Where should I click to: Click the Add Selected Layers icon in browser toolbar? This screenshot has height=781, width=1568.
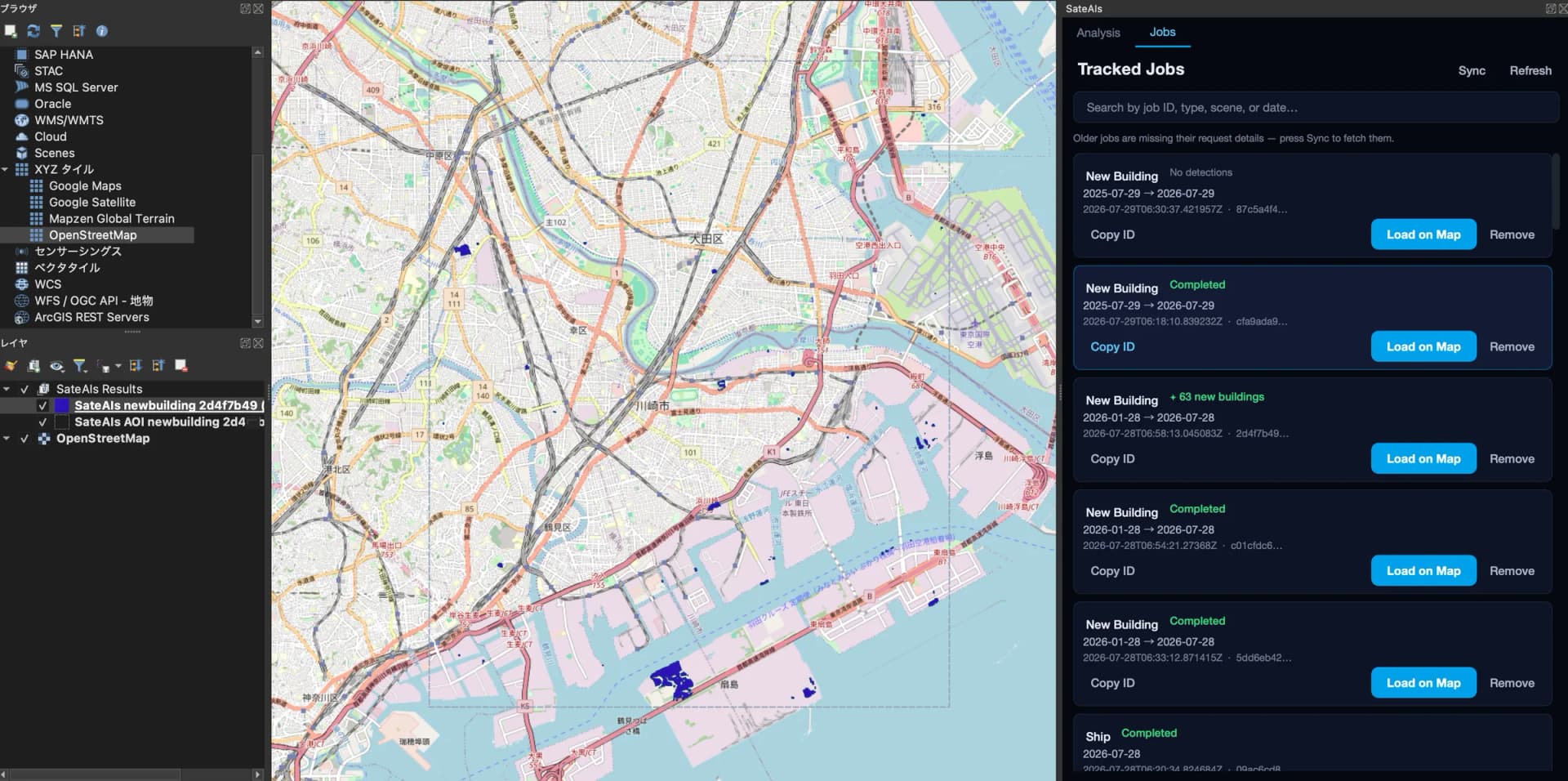tap(11, 31)
